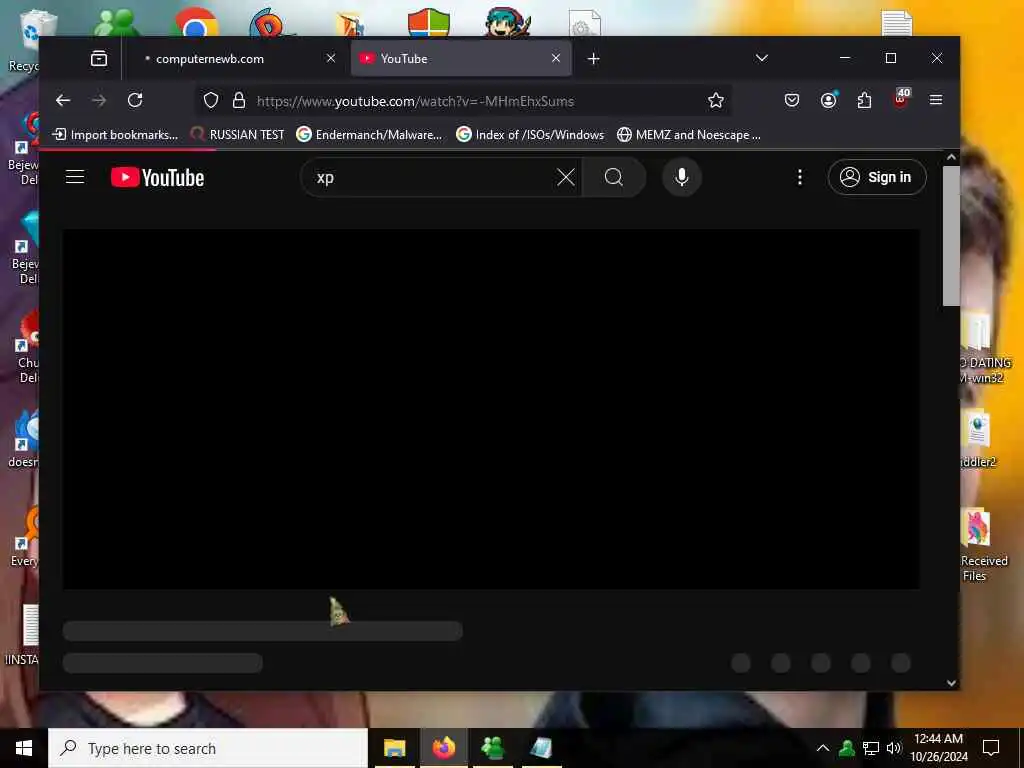
Task: Go to YouTube home via logo
Action: point(157,178)
